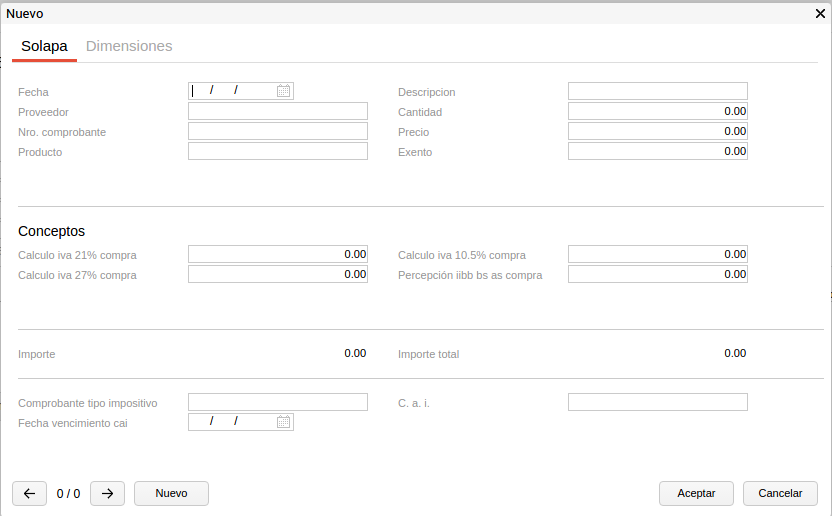This screenshot has height=516, width=832.
Task: Click the Exento amount field
Action: [657, 151]
